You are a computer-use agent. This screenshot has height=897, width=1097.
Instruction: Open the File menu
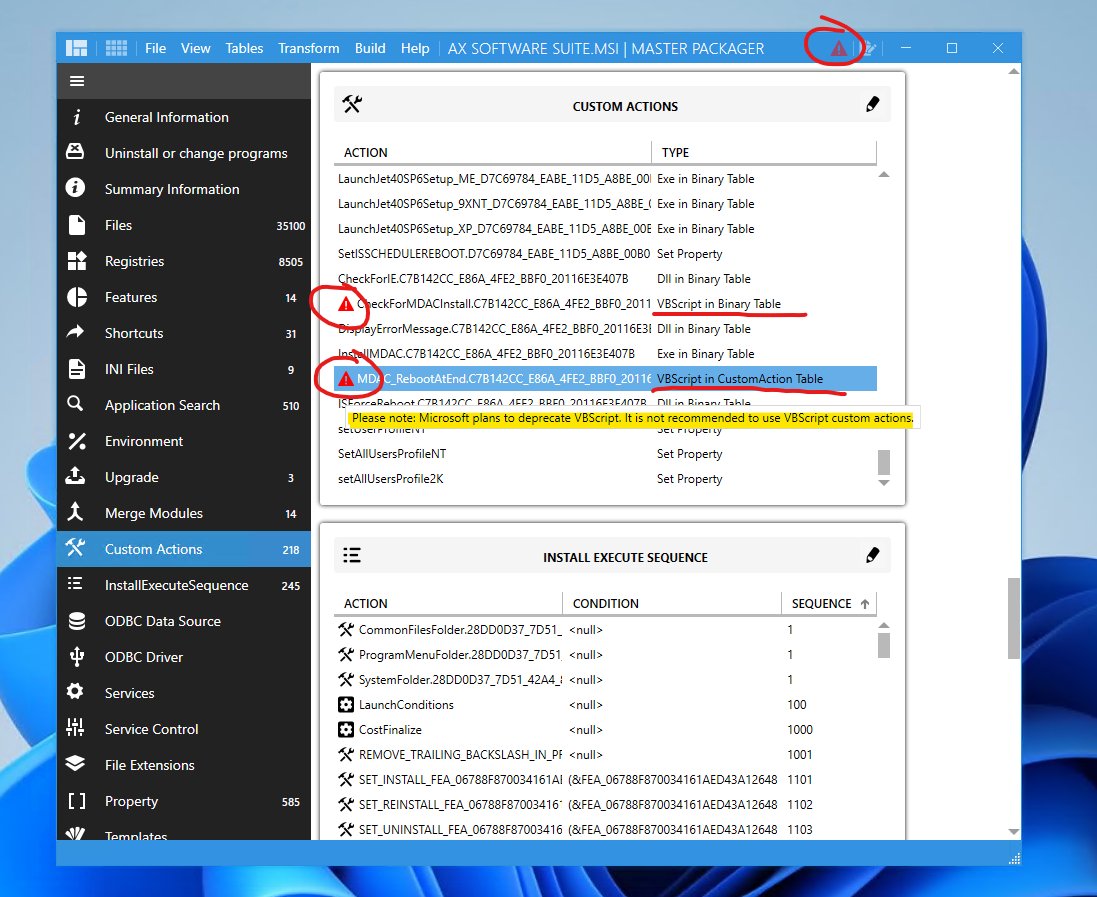pos(155,48)
